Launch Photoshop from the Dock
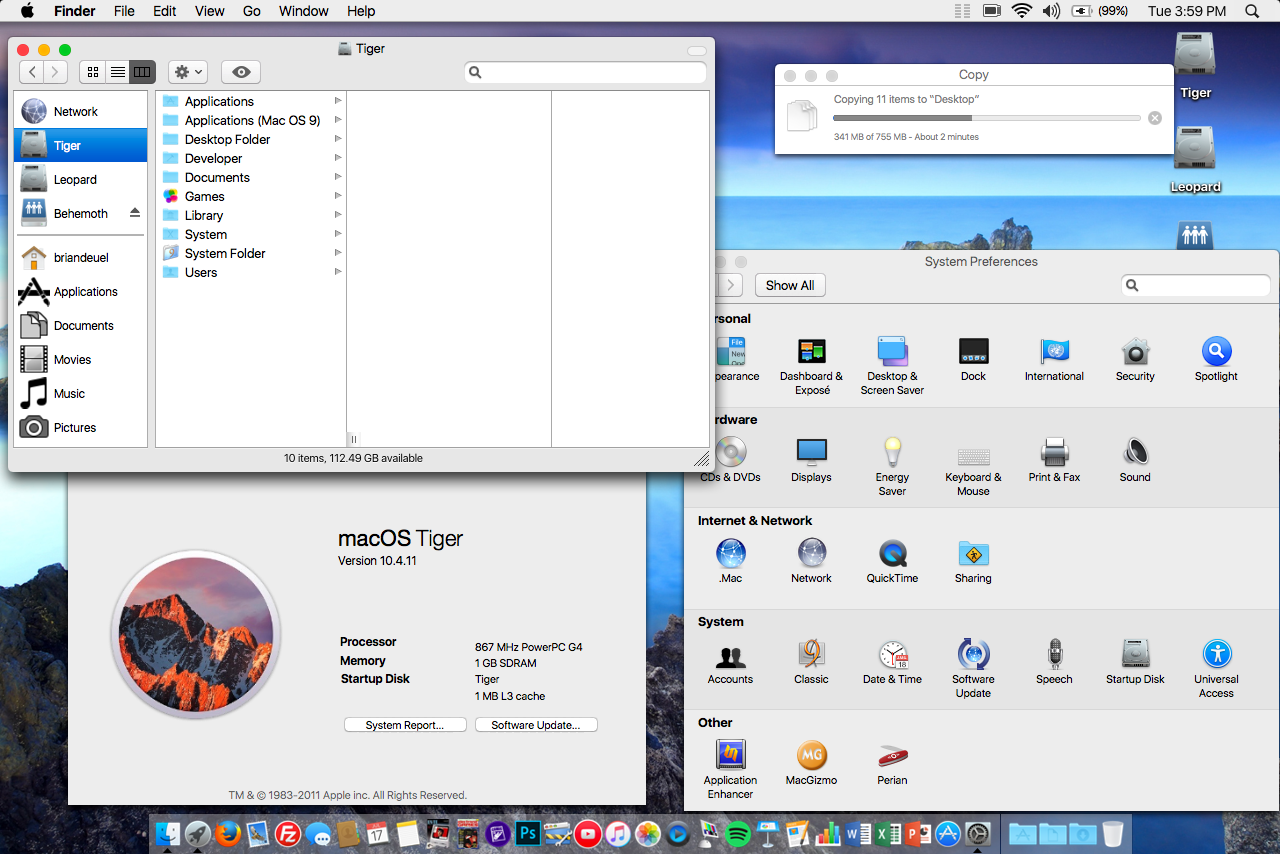The image size is (1280, 854). (528, 833)
